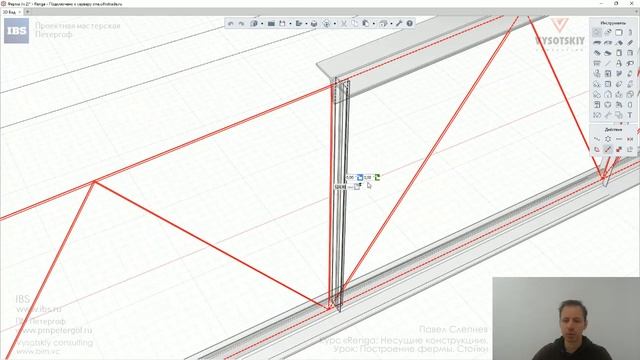640x360 pixels.
Task: Select the rectangle-shaped tool in tools panel
Action: (619, 32)
